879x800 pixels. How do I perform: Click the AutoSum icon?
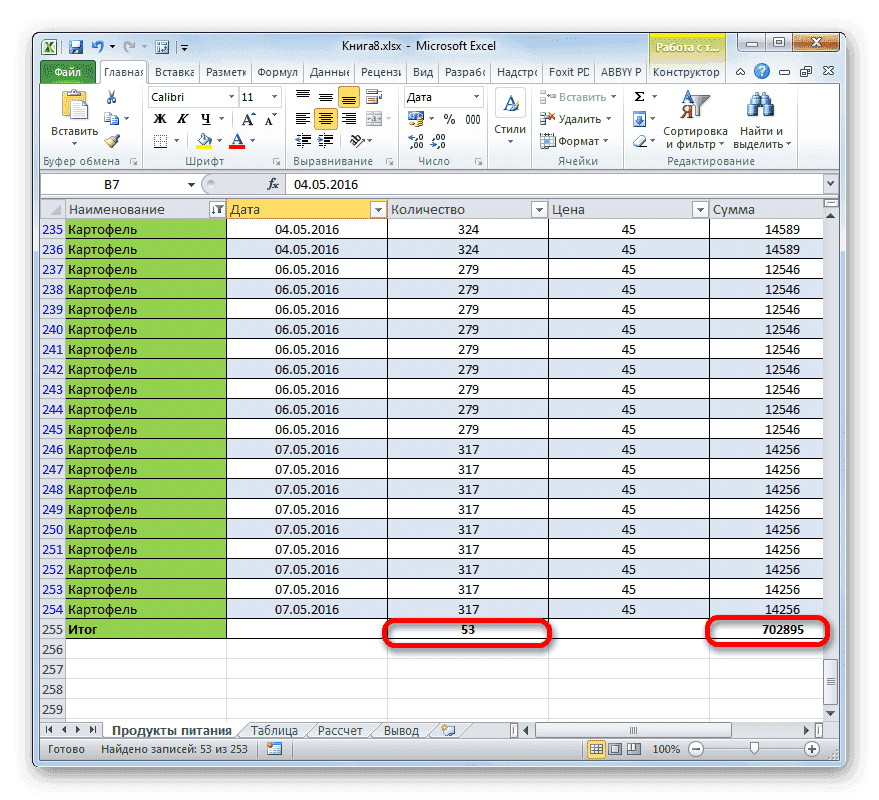pyautogui.click(x=639, y=96)
